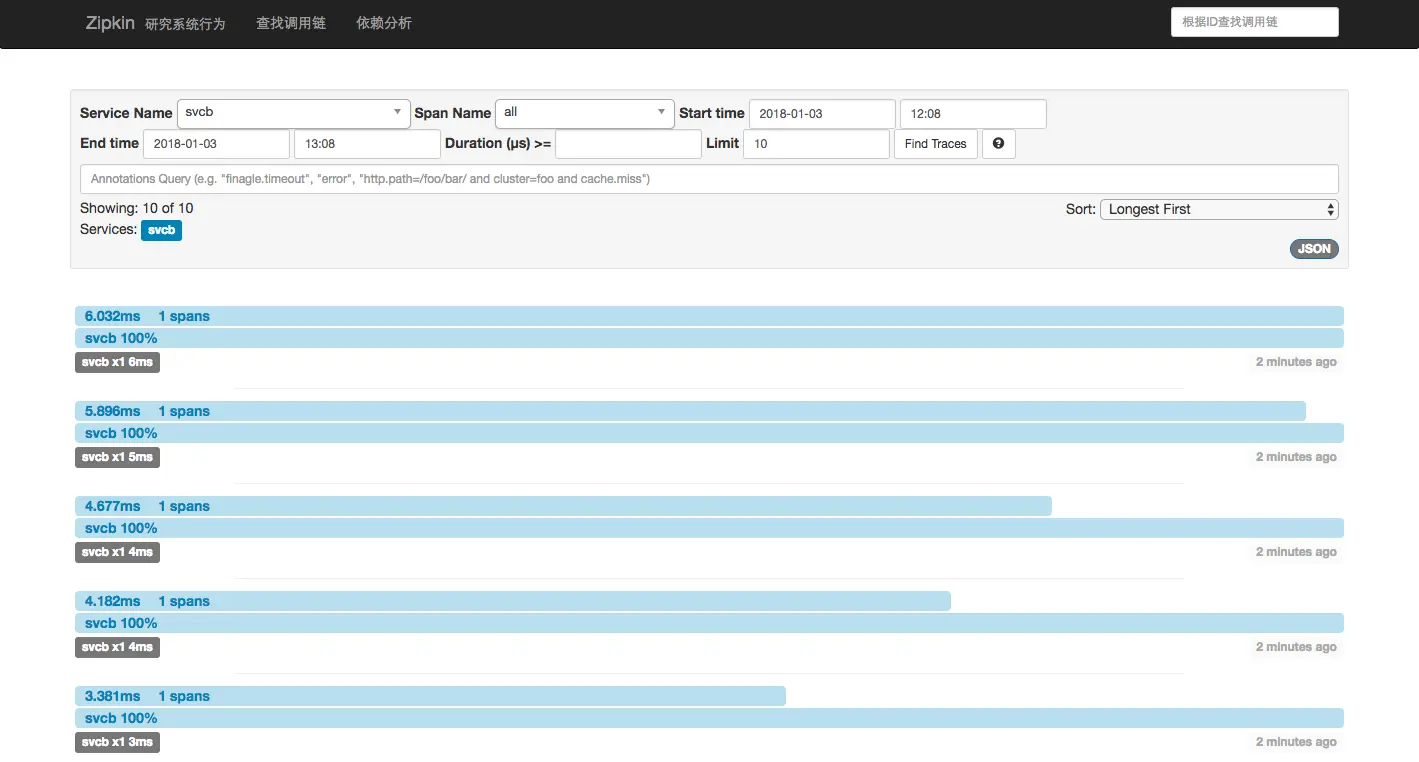The height and width of the screenshot is (762, 1419).
Task: Click the svcb x1 3ms tag
Action: tap(117, 742)
